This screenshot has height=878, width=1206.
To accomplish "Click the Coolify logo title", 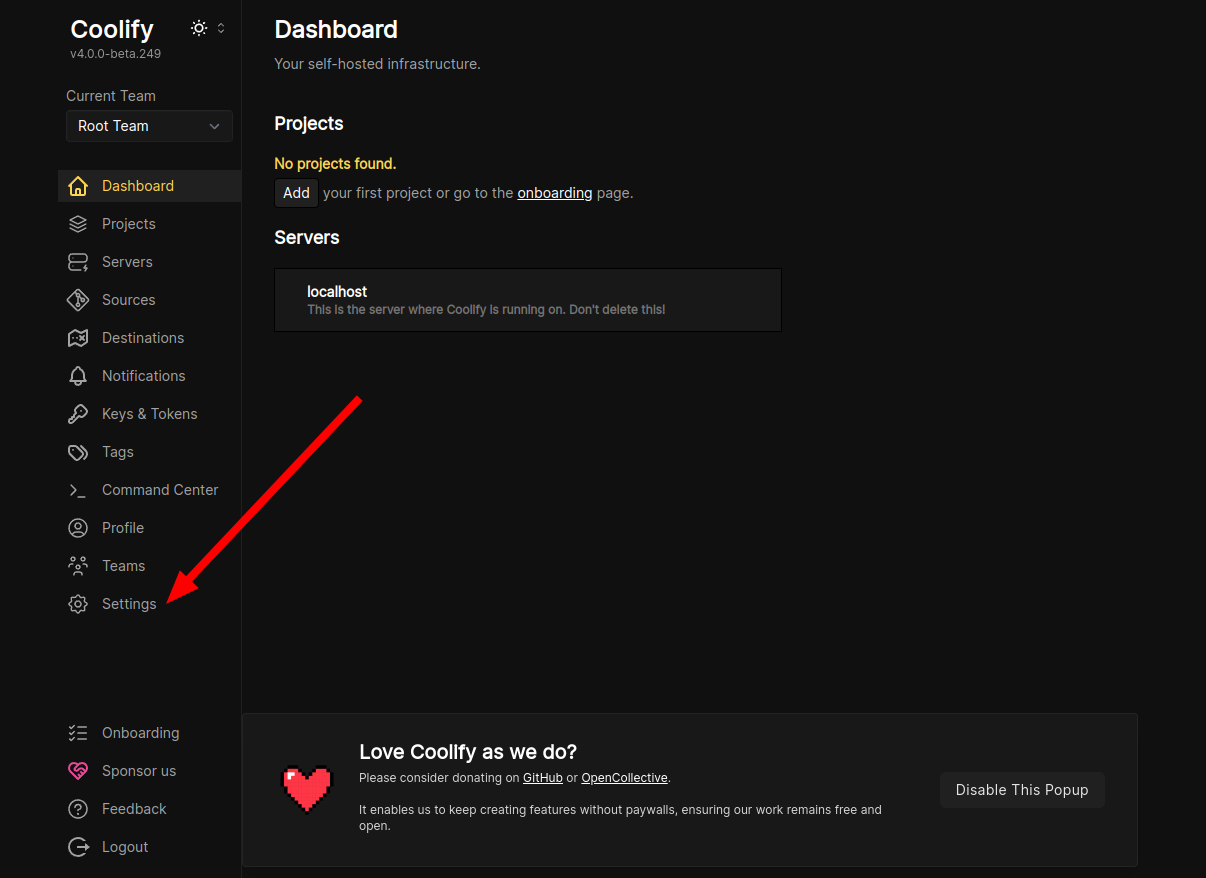I will (112, 29).
